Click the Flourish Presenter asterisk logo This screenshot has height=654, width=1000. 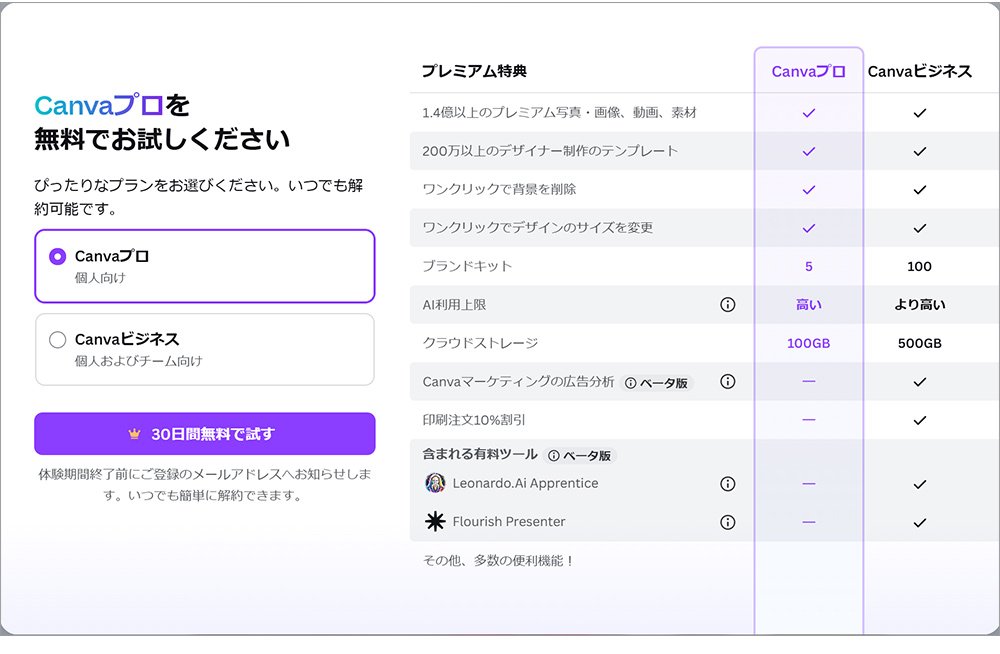click(432, 521)
